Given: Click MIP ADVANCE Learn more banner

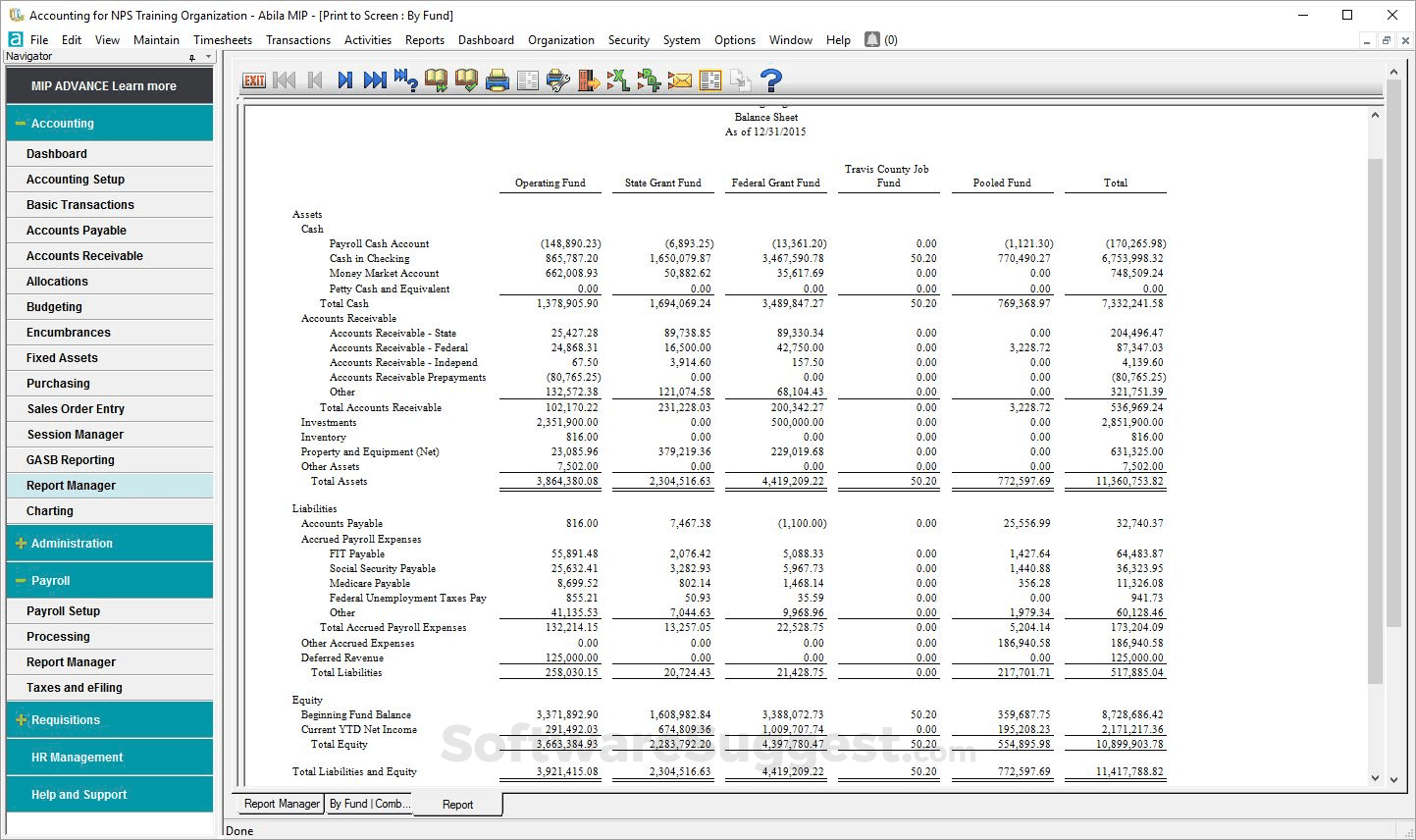Looking at the screenshot, I should [x=110, y=86].
